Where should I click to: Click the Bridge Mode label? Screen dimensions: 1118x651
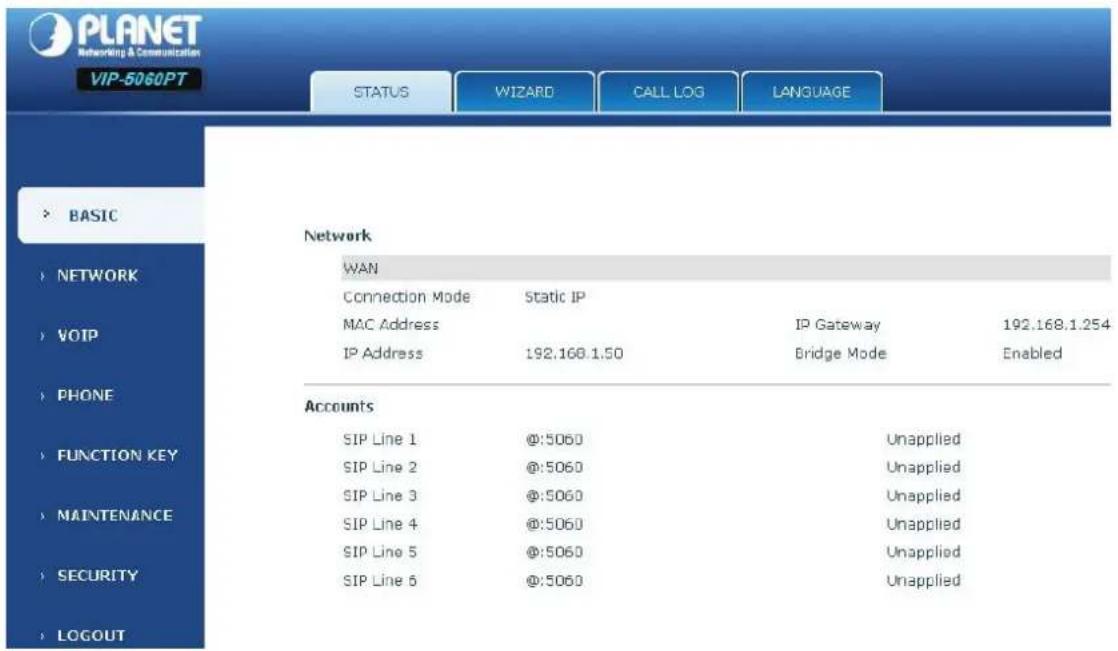tap(841, 353)
